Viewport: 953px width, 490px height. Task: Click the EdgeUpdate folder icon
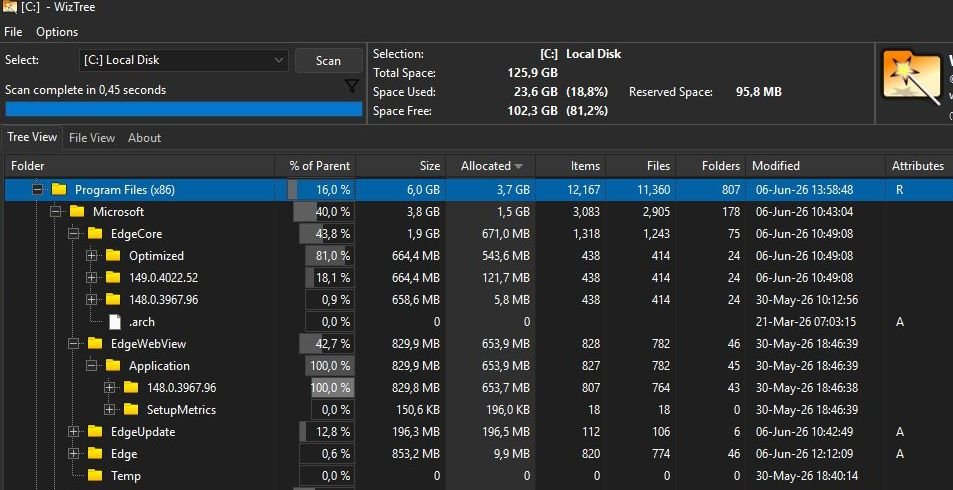click(95, 432)
